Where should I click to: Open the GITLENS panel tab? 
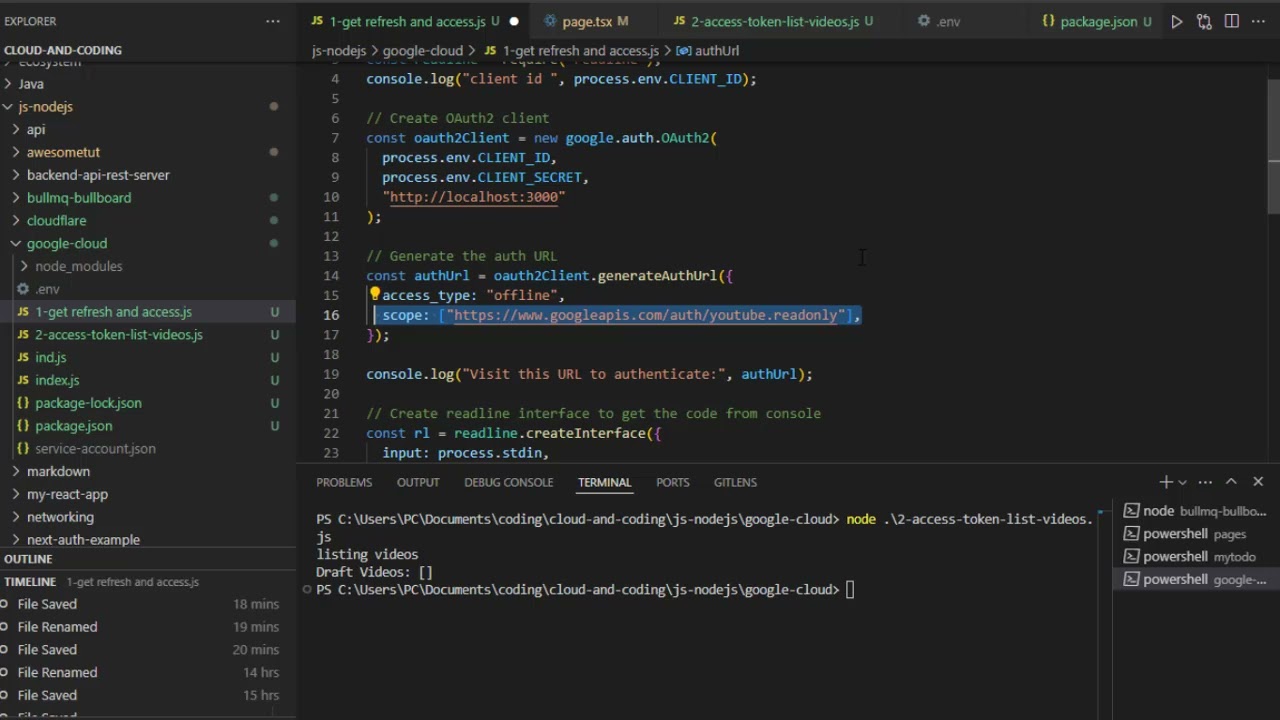click(x=735, y=482)
